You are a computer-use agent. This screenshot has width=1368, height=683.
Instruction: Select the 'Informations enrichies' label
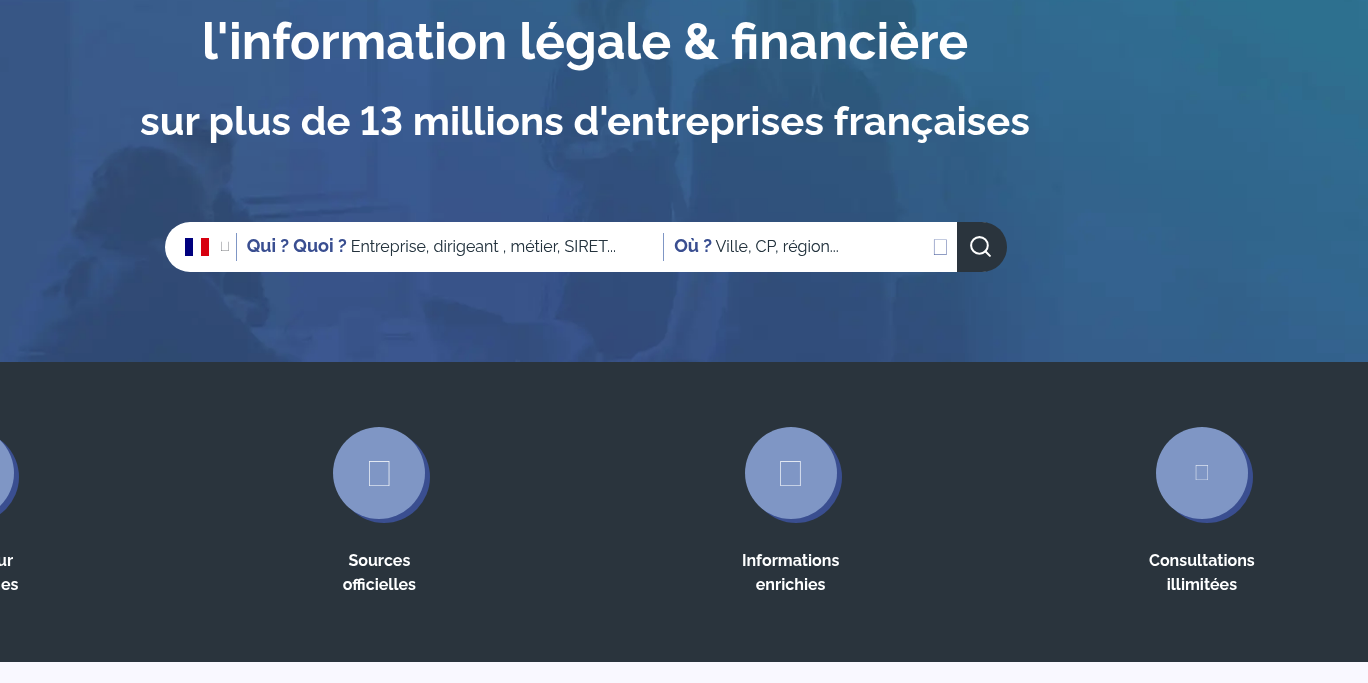point(791,572)
